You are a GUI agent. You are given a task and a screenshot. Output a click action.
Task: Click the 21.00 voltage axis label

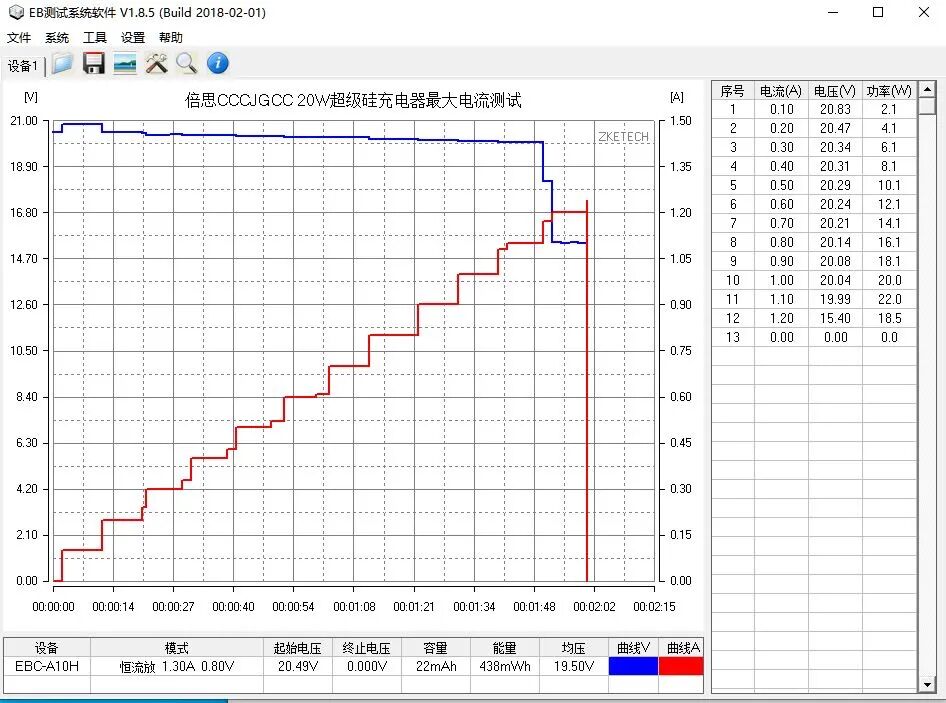[24, 121]
